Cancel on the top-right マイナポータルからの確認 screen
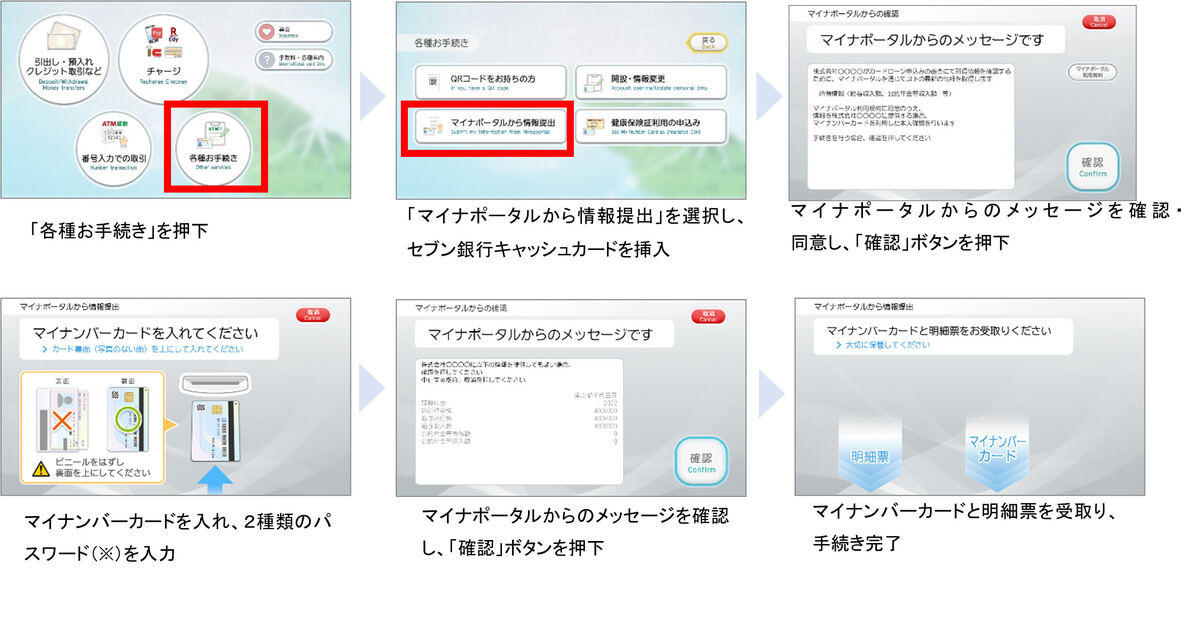 [x=1101, y=23]
